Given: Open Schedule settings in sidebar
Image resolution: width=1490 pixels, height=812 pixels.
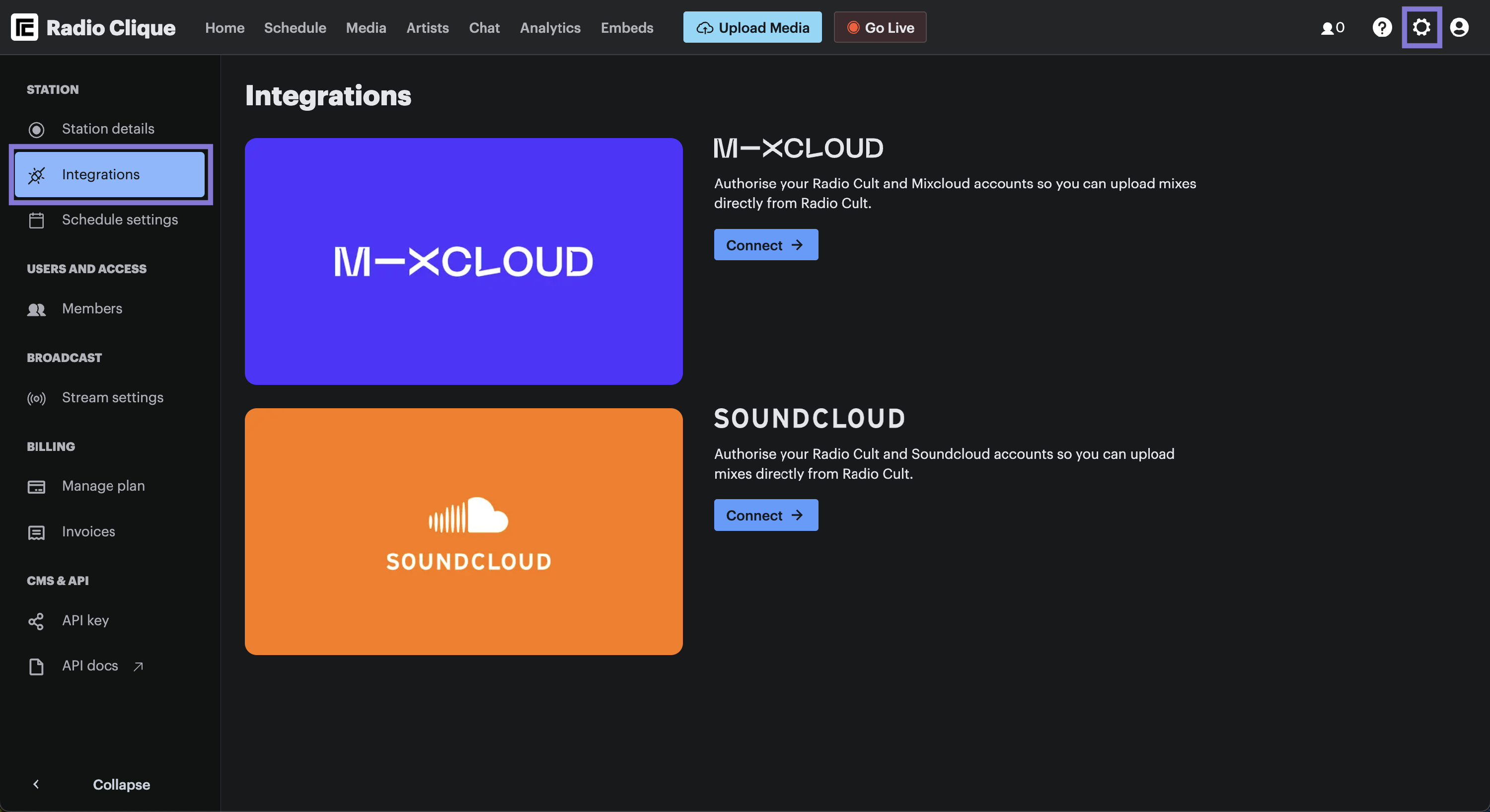Looking at the screenshot, I should click(x=109, y=220).
